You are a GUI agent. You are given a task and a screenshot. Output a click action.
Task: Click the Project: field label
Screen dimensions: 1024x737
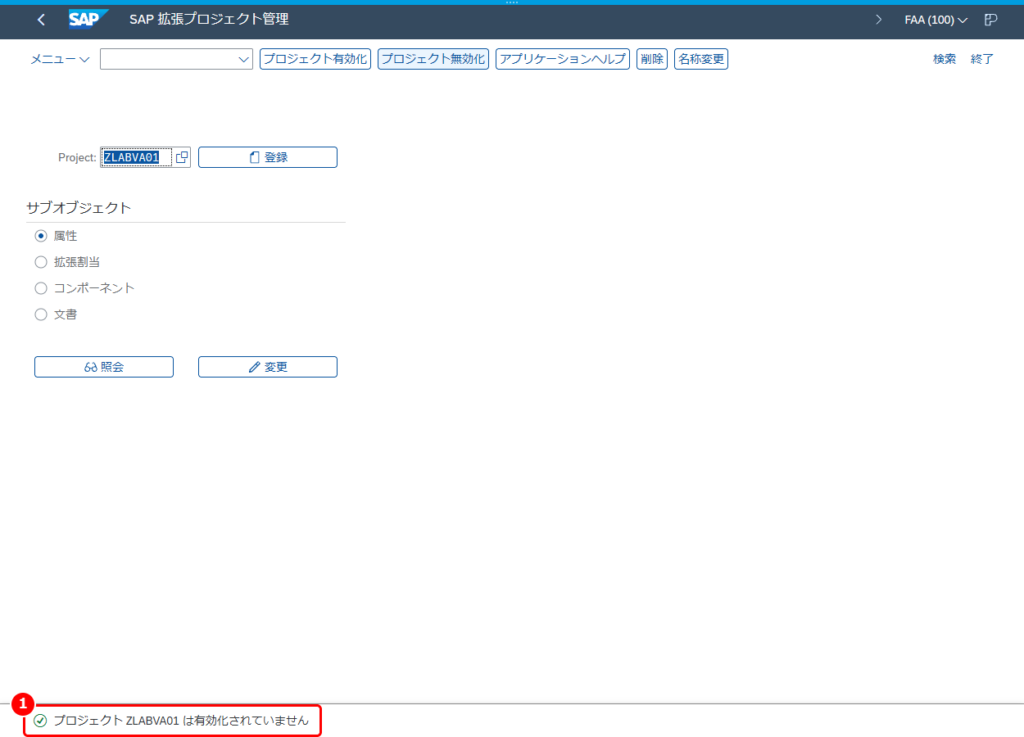[77, 157]
